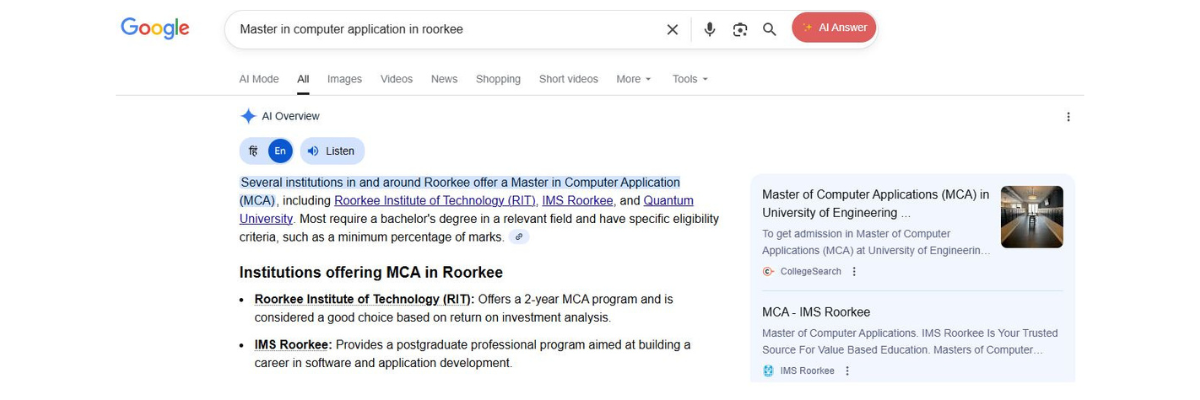Expand the More dropdown
The image size is (1200, 400).
point(633,79)
